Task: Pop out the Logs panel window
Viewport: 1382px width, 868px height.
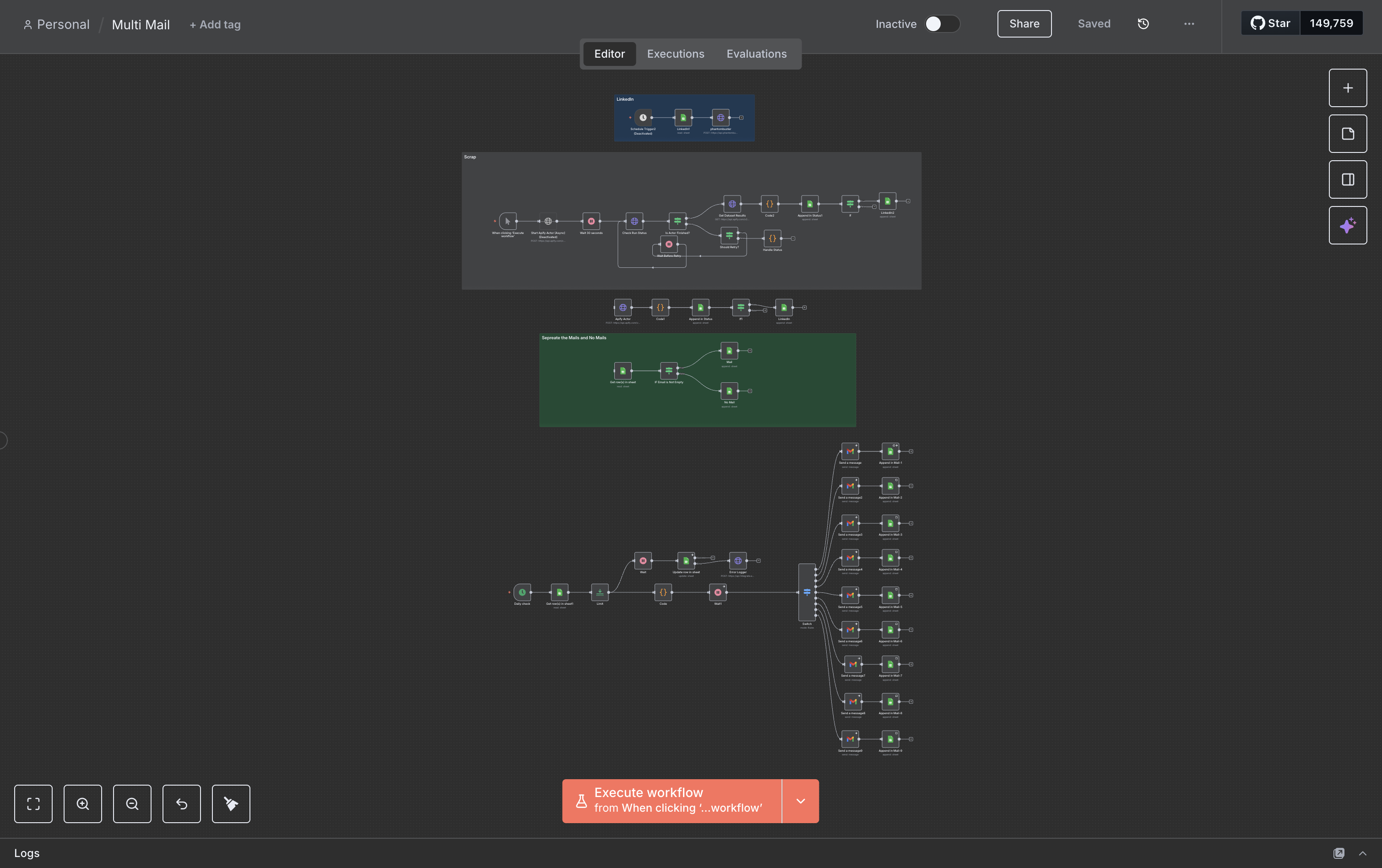Action: coord(1339,853)
